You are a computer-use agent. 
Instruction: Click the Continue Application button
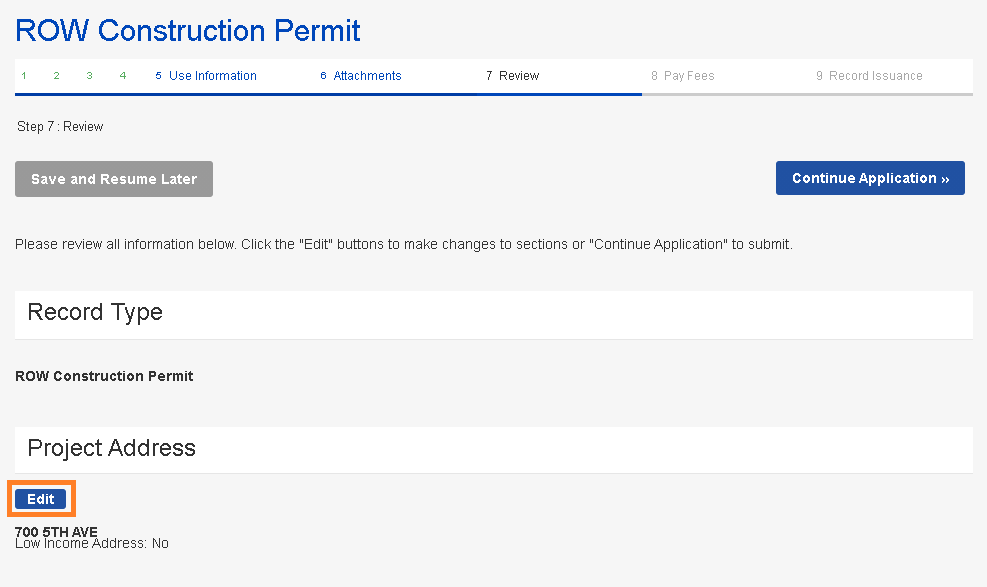point(870,178)
